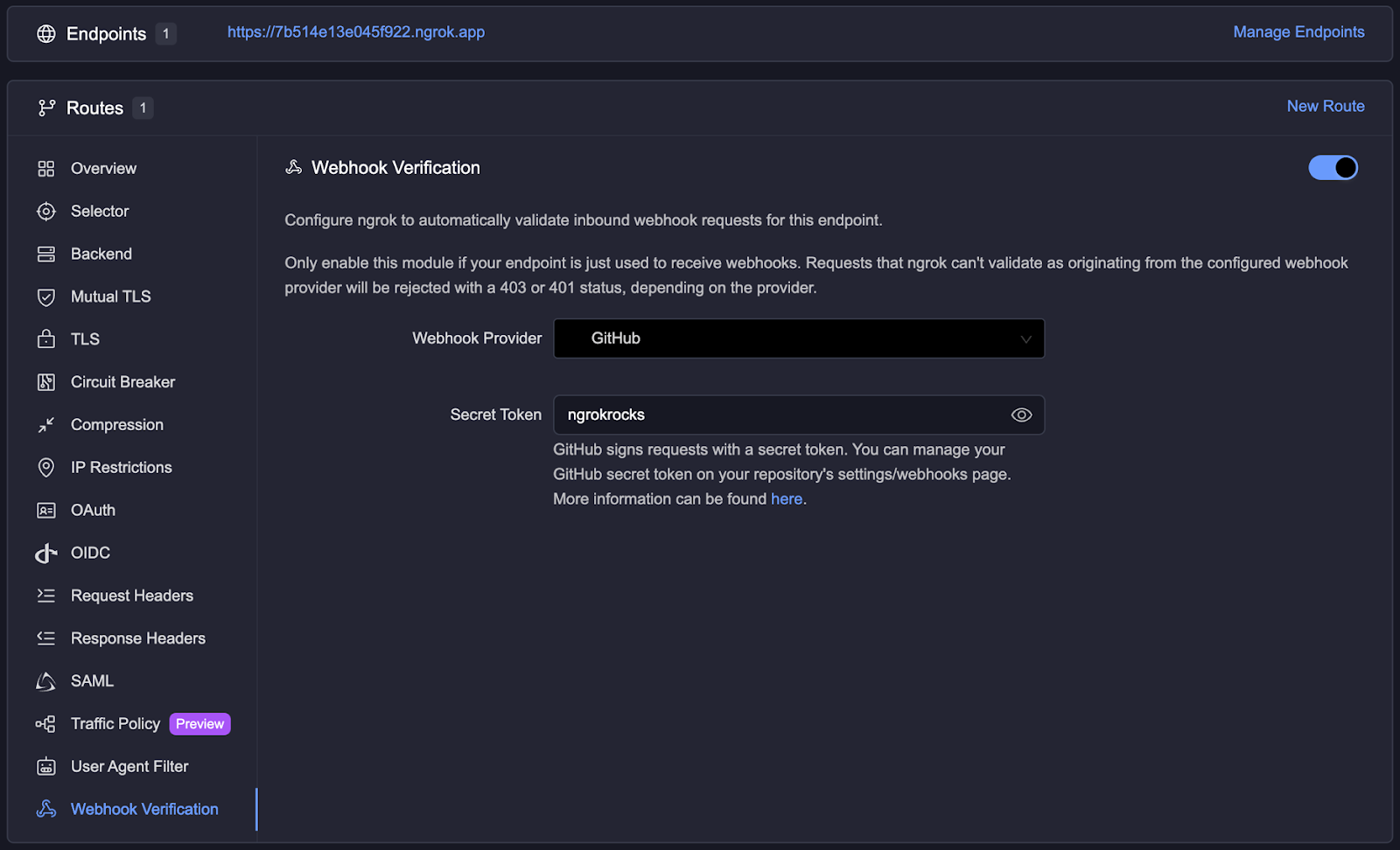Click the Mutual TLS shield icon
This screenshot has height=850, width=1400.
[46, 297]
